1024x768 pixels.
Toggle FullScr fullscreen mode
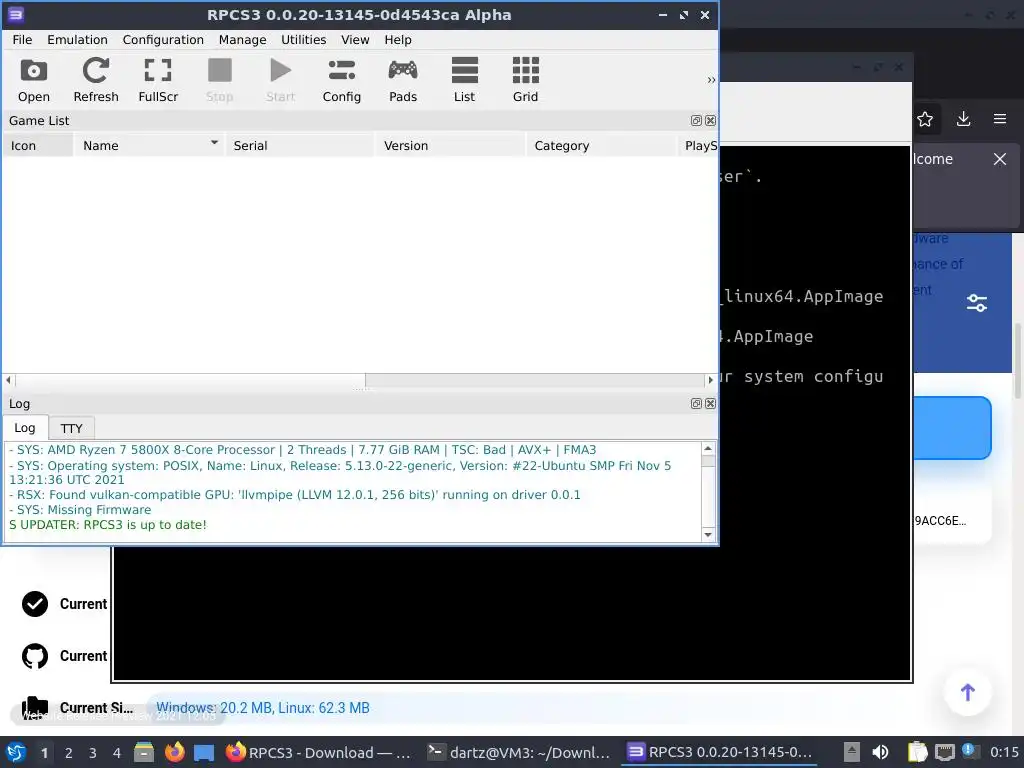click(157, 80)
